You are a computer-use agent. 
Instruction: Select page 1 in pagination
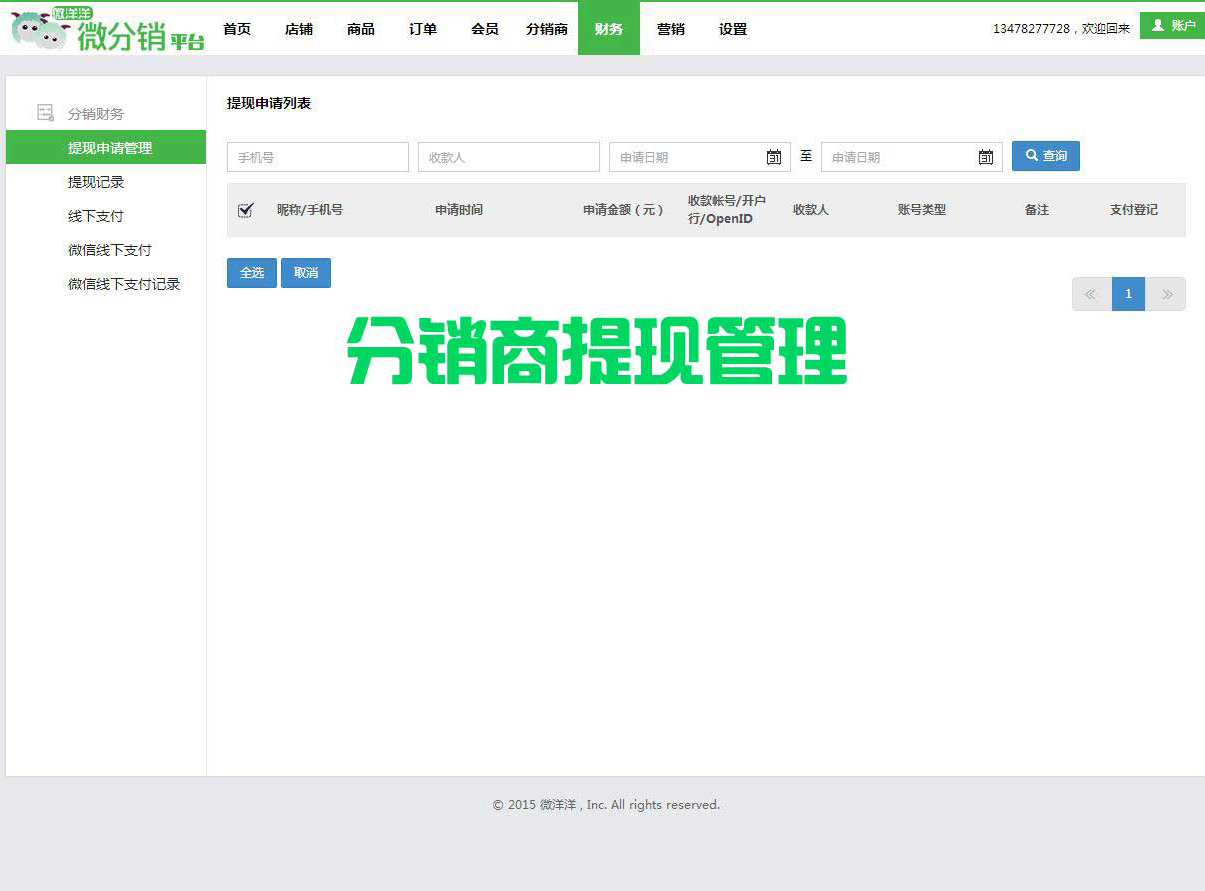pyautogui.click(x=1128, y=294)
